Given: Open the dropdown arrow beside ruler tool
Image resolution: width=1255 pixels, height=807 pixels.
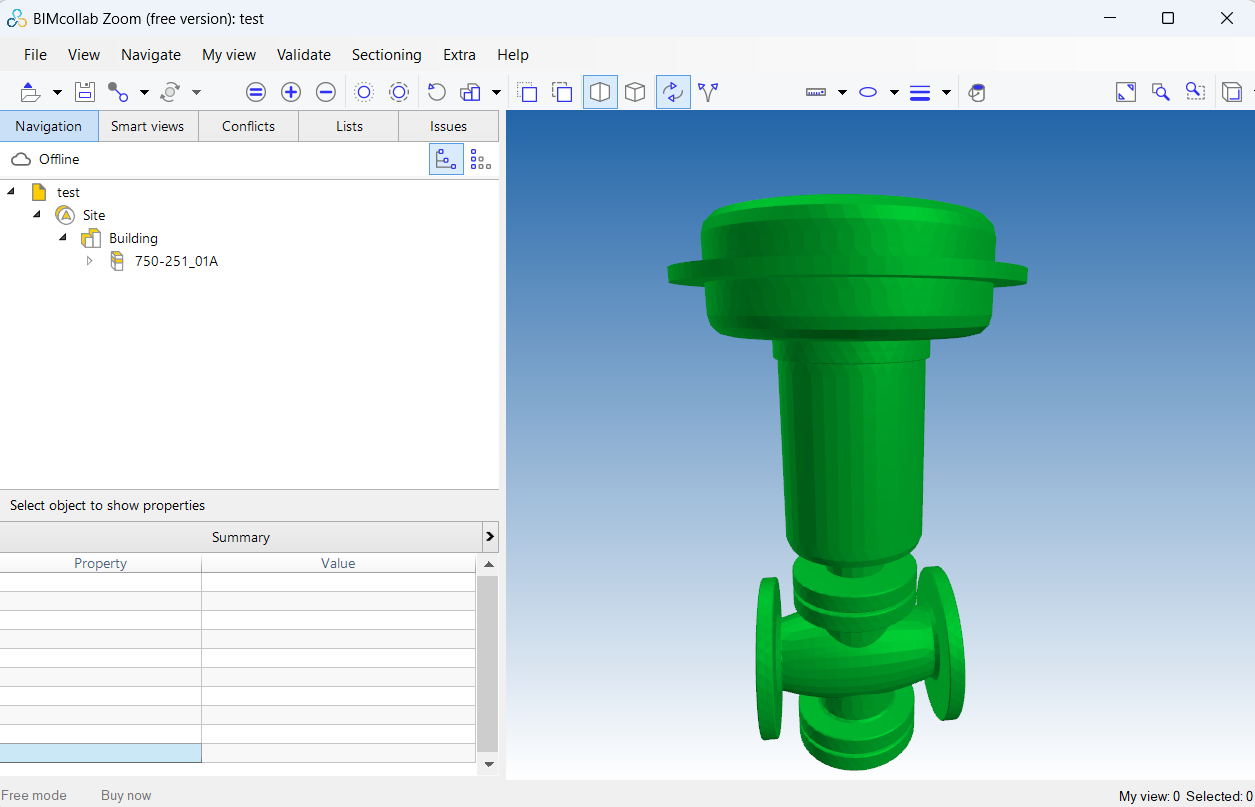Looking at the screenshot, I should [842, 93].
